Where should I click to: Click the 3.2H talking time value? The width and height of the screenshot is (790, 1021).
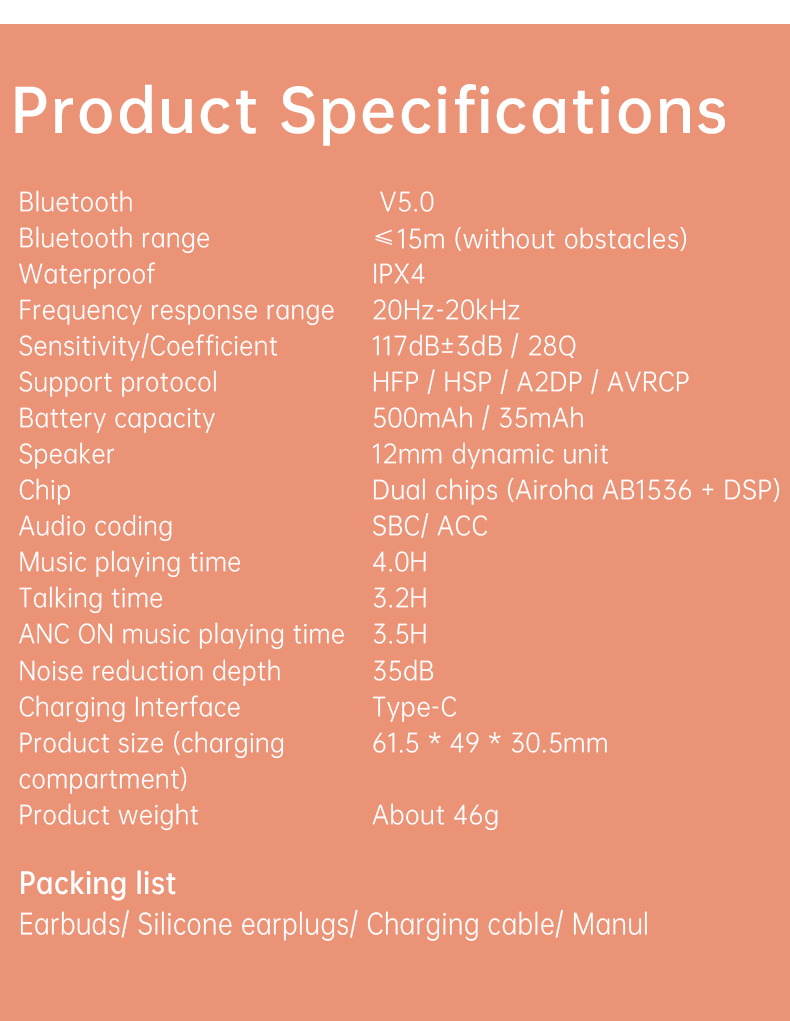[x=400, y=598]
